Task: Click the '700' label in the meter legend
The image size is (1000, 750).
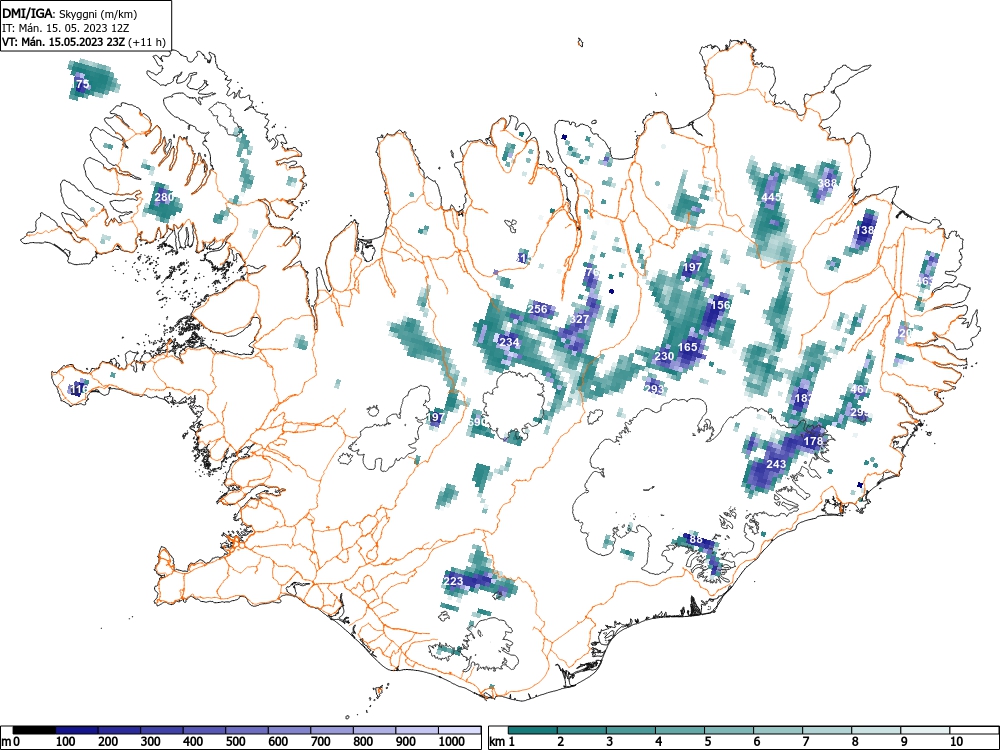Action: [x=321, y=742]
